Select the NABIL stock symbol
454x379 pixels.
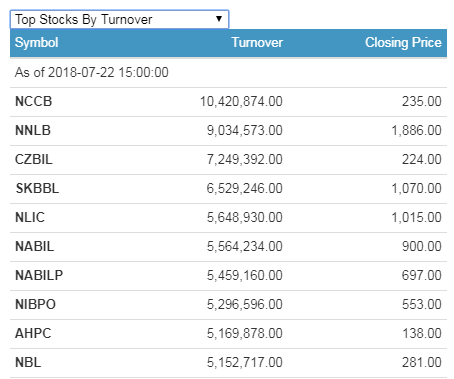click(35, 246)
